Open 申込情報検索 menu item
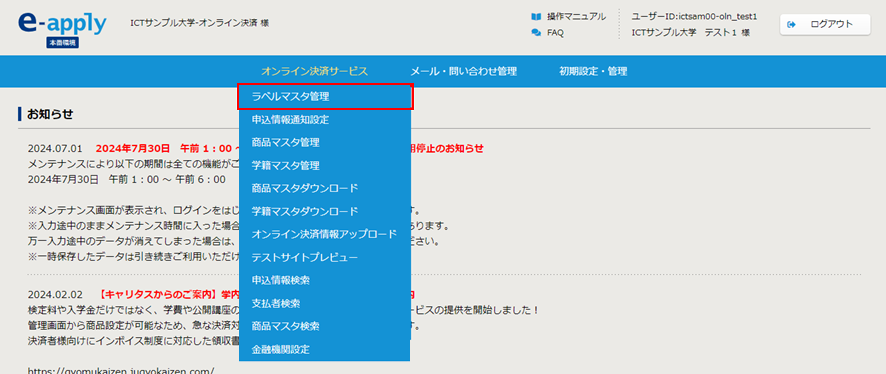Viewport: 886px width, 374px height. pyautogui.click(x=325, y=280)
